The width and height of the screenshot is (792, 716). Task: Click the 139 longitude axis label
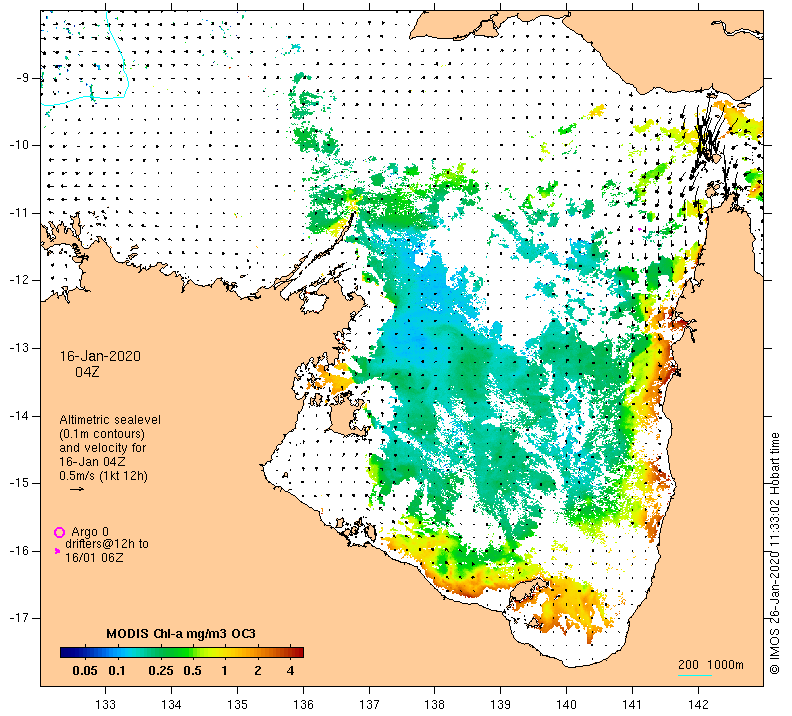pyautogui.click(x=501, y=704)
